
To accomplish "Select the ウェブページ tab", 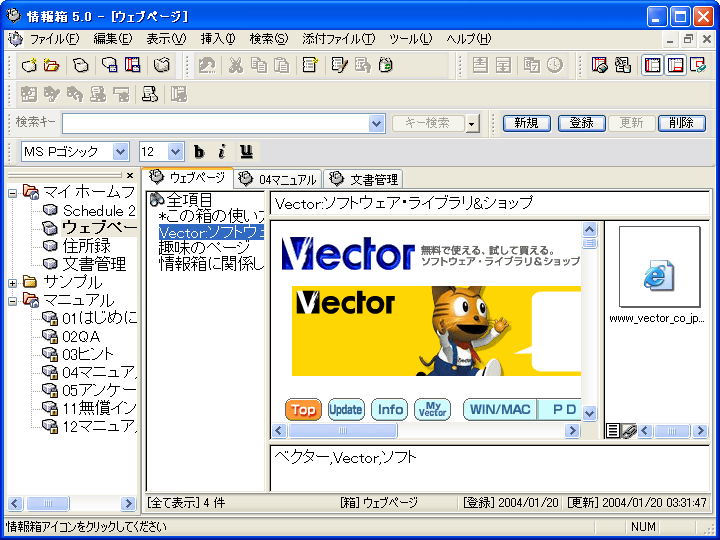I will 187,178.
